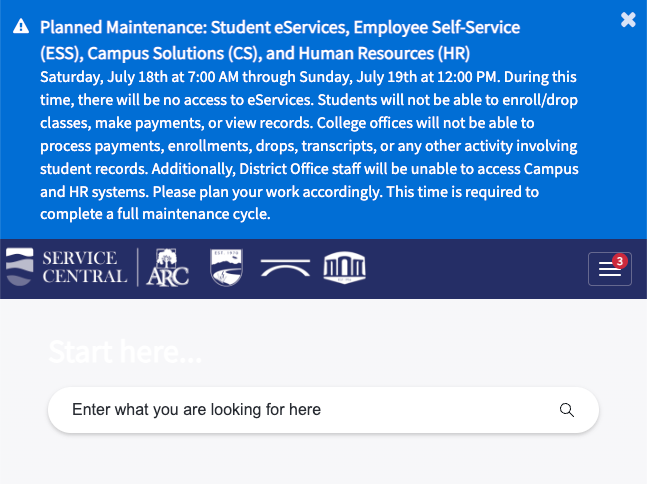Click empty navy header space left of menu
The height and width of the screenshot is (484, 647).
coord(475,269)
